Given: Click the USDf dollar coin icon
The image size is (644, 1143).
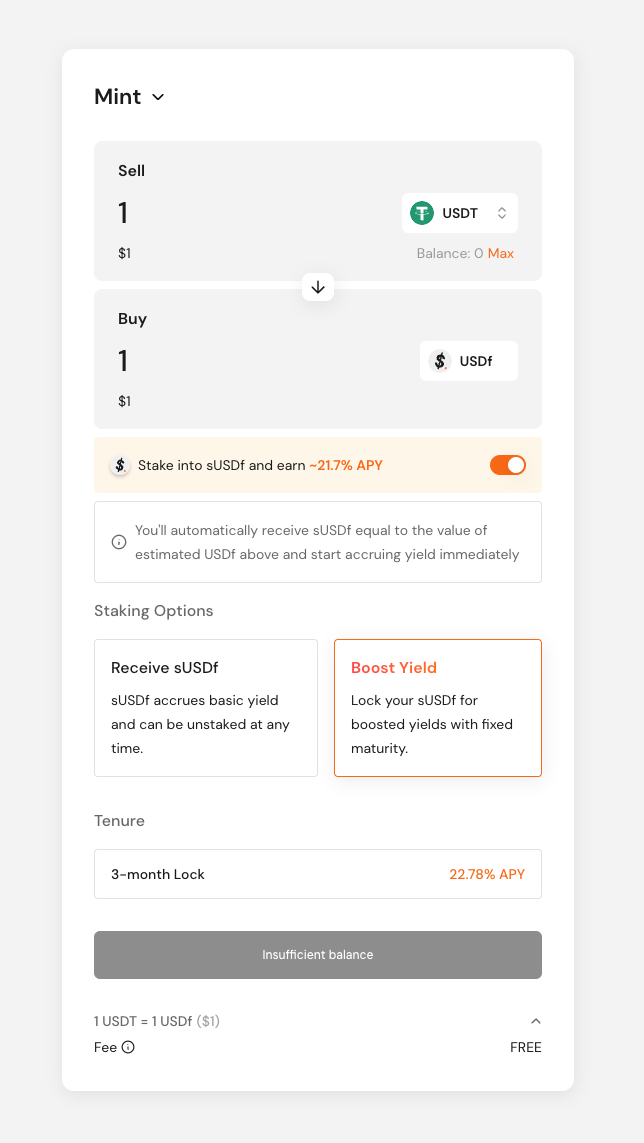Looking at the screenshot, I should (x=440, y=361).
